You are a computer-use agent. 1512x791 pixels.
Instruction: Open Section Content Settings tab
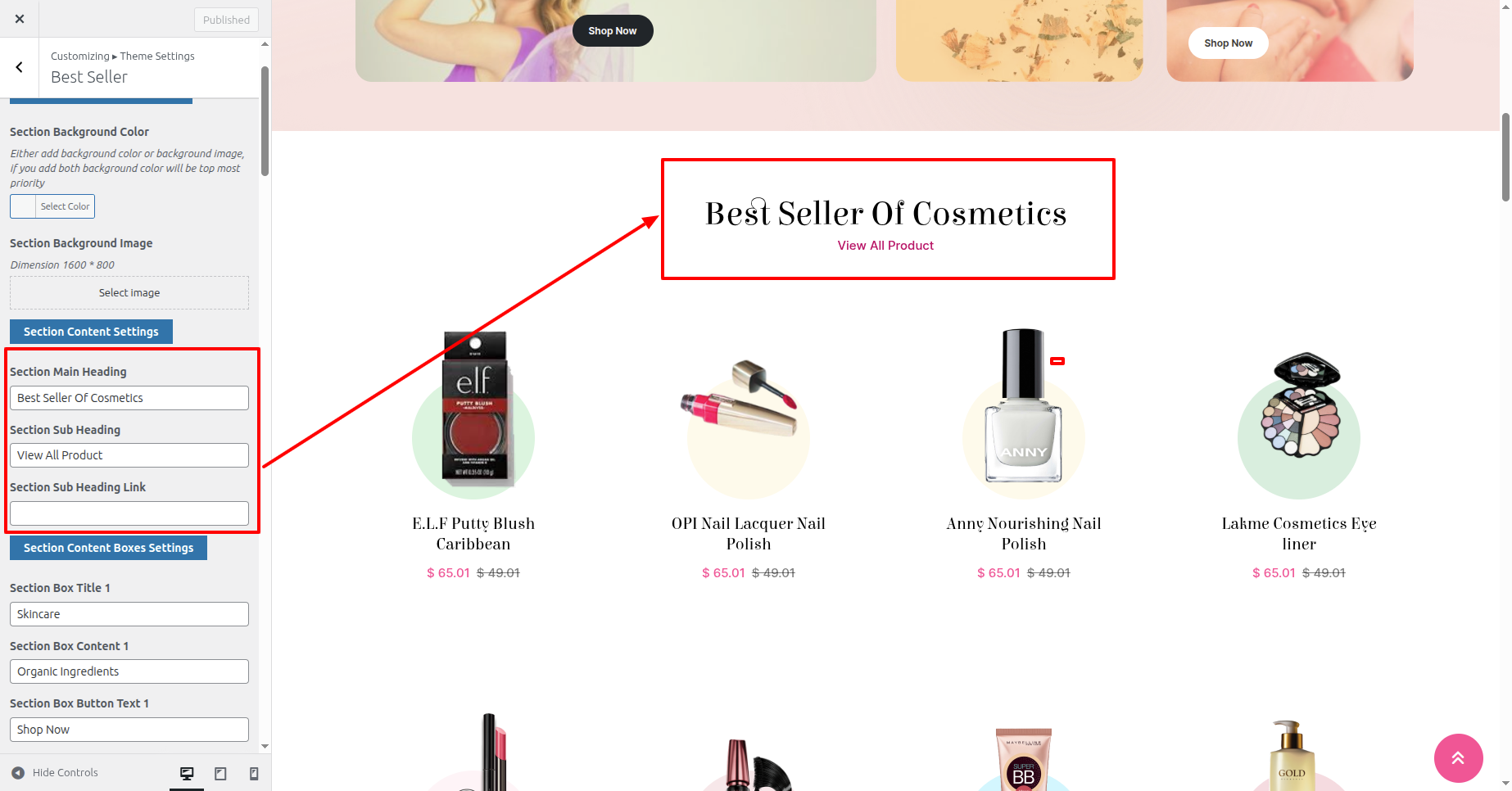[x=91, y=332]
